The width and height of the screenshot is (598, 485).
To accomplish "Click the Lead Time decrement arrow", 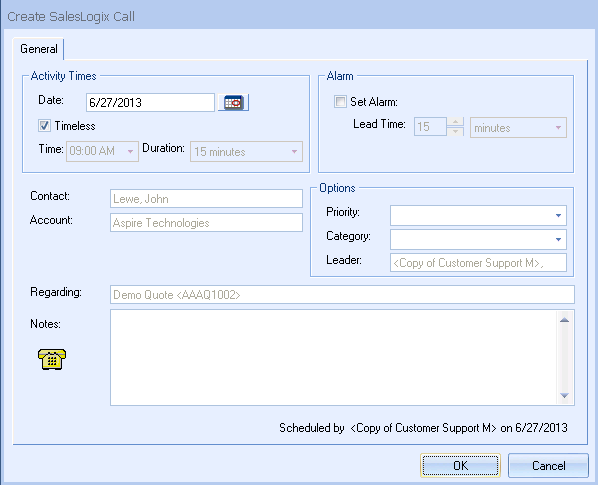I will pos(455,132).
